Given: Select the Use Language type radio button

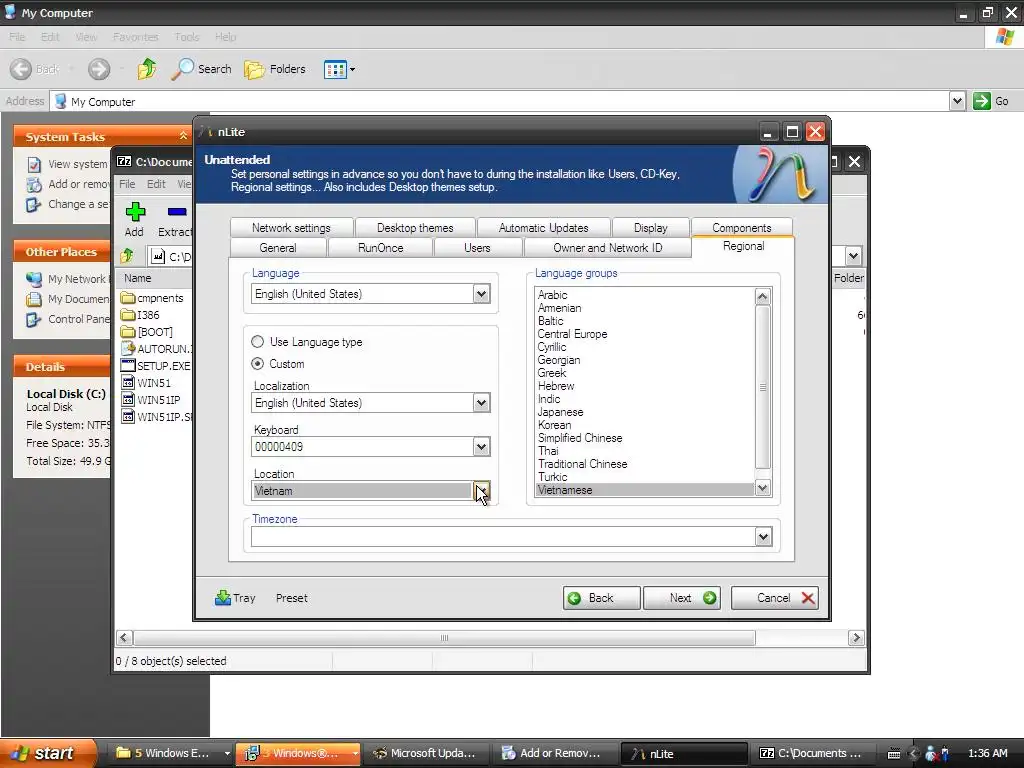Looking at the screenshot, I should [x=257, y=342].
